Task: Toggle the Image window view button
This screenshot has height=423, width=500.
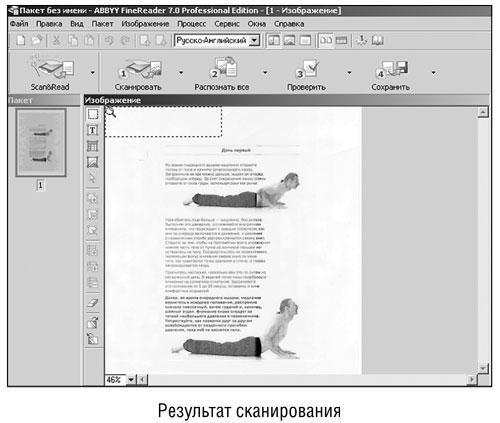Action: (x=289, y=41)
